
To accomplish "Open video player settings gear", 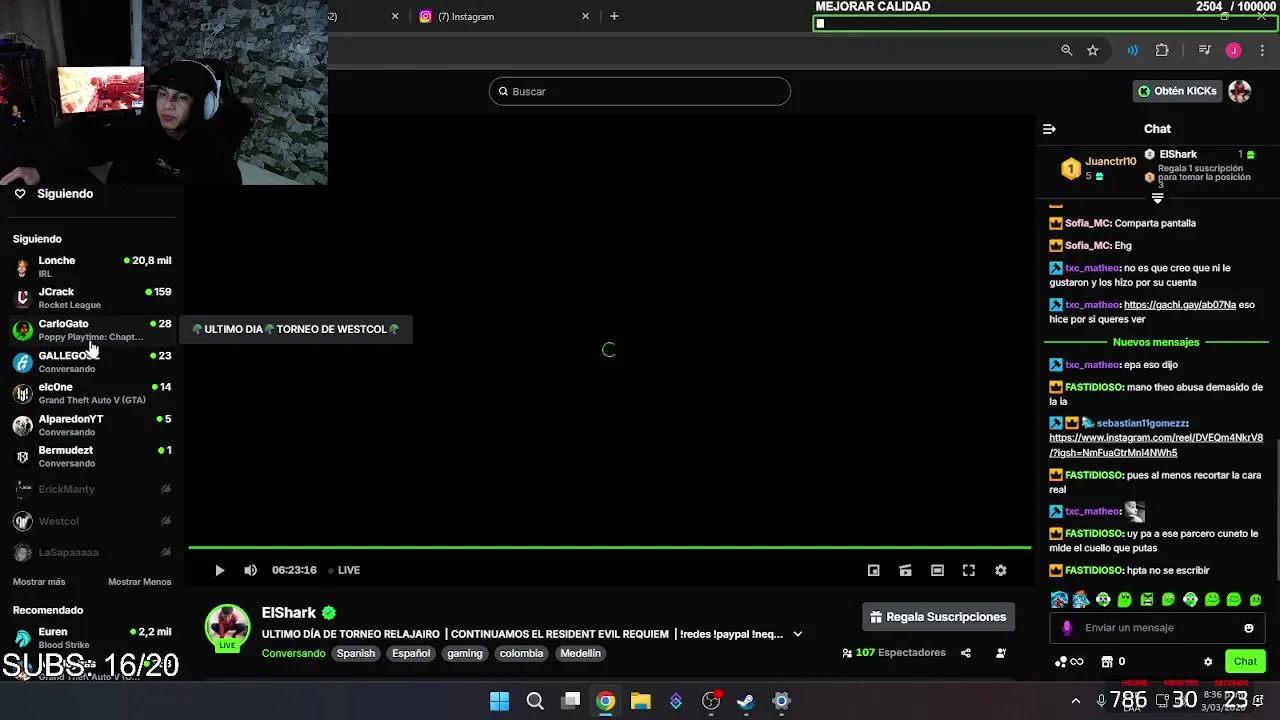I will tap(1001, 570).
